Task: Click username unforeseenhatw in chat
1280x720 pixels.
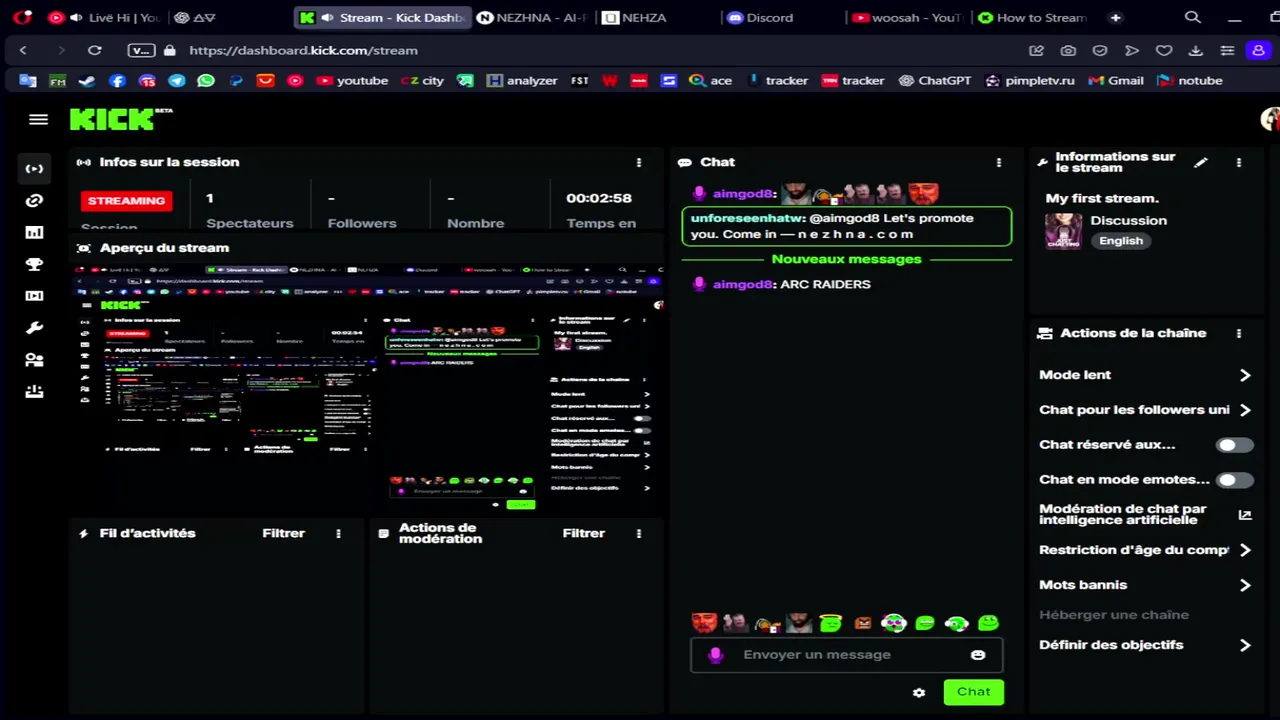Action: (747, 218)
